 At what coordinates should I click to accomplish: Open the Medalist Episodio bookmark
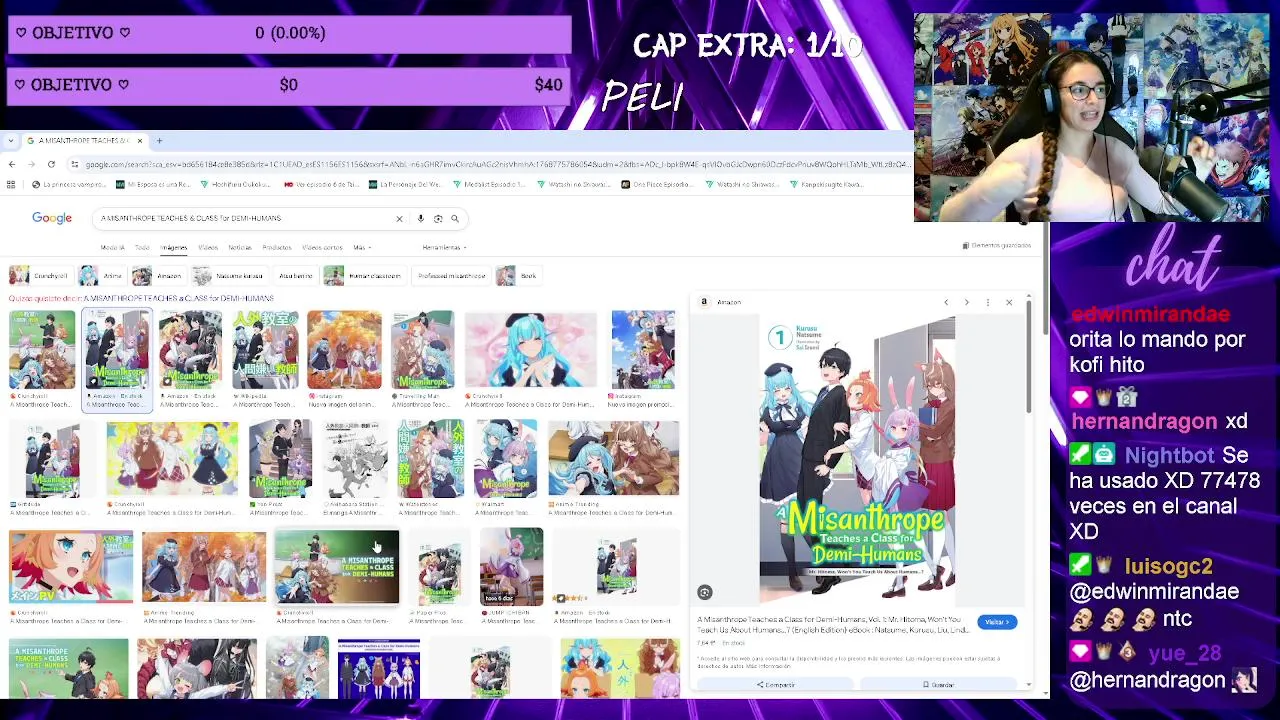[x=489, y=184]
